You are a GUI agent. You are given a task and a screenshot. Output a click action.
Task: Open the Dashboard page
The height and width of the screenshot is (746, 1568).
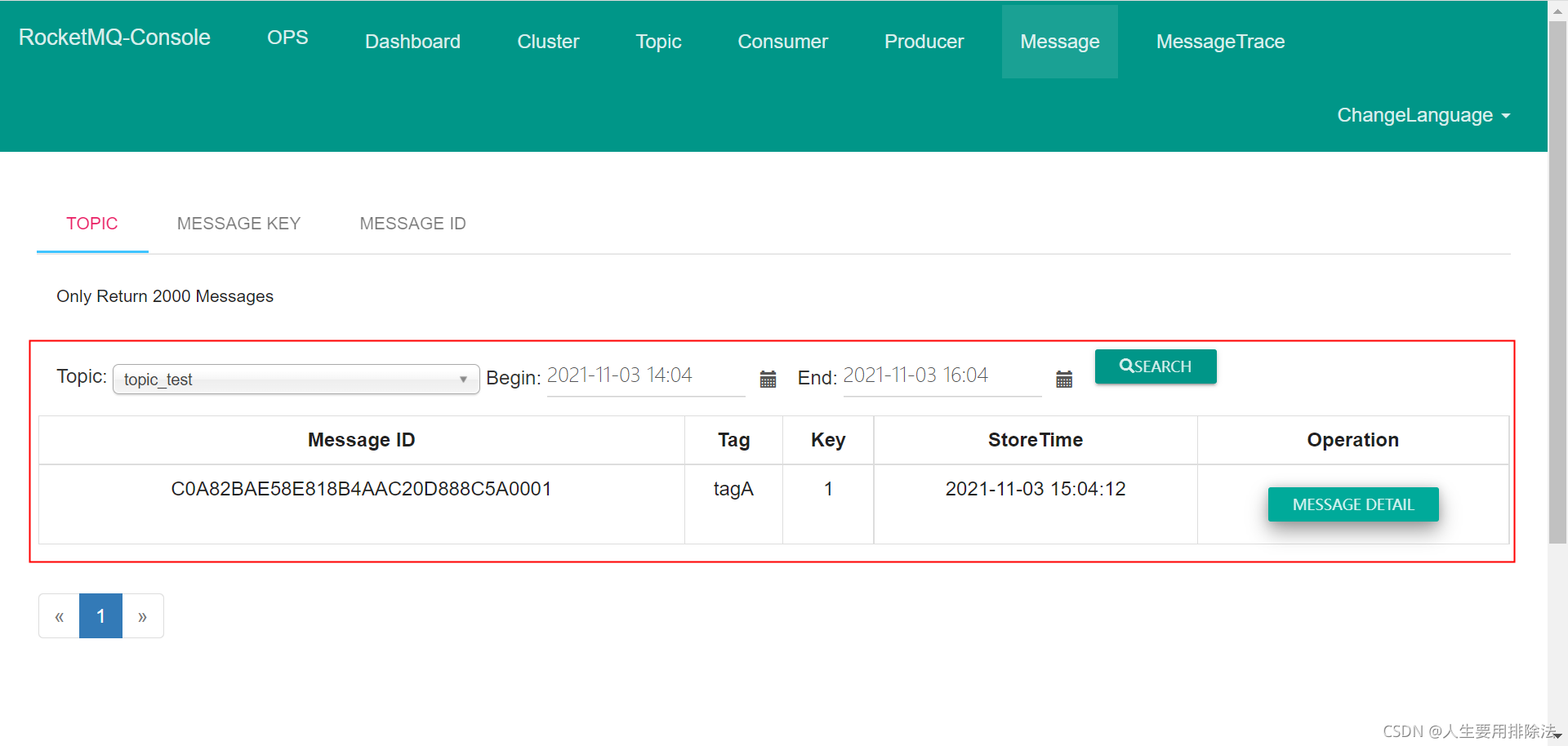click(412, 42)
